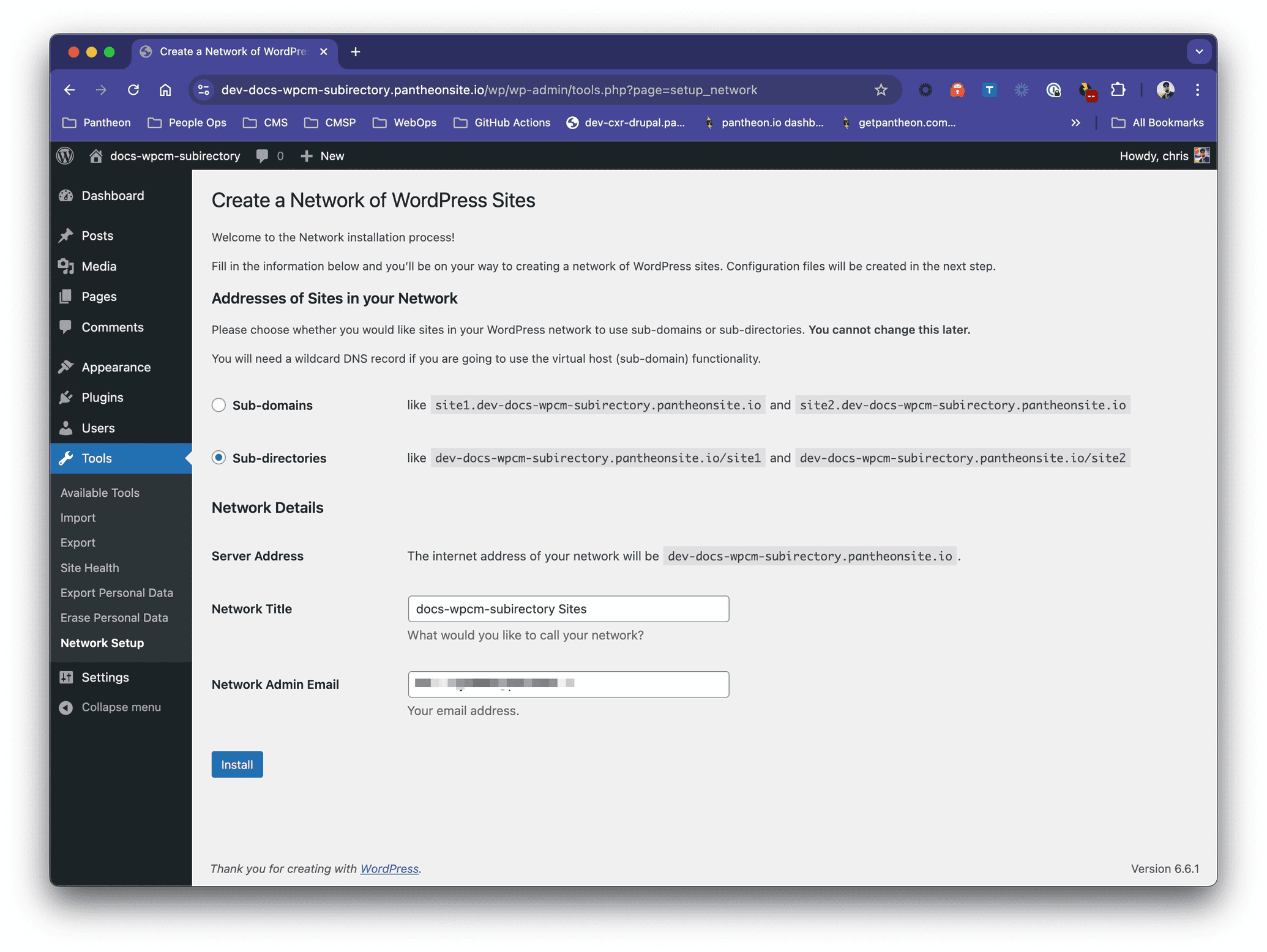Switch to Network Setup in the sidebar

pos(102,642)
